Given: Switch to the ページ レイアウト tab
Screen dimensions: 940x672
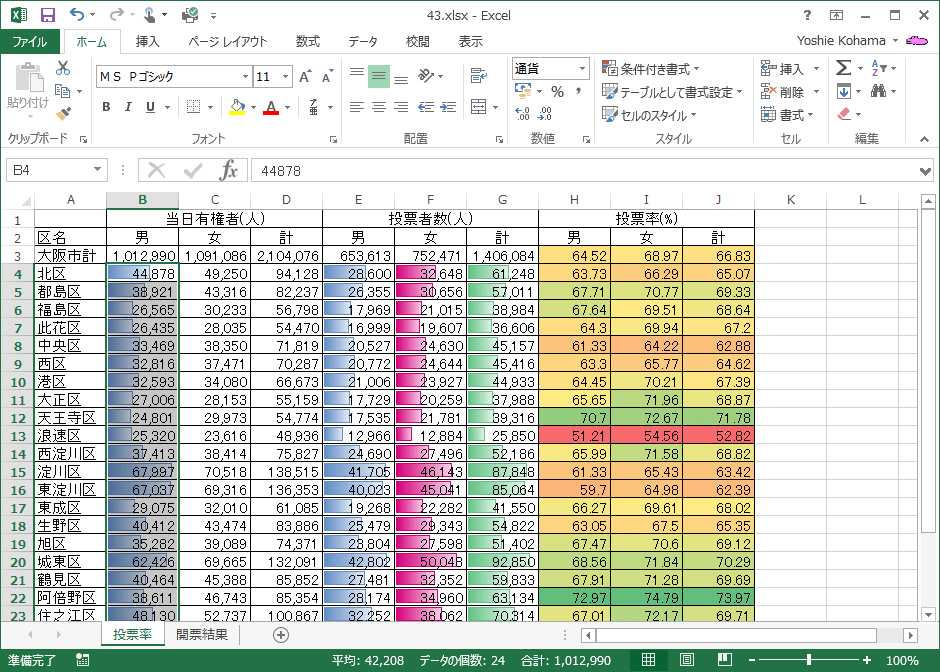Looking at the screenshot, I should 228,41.
